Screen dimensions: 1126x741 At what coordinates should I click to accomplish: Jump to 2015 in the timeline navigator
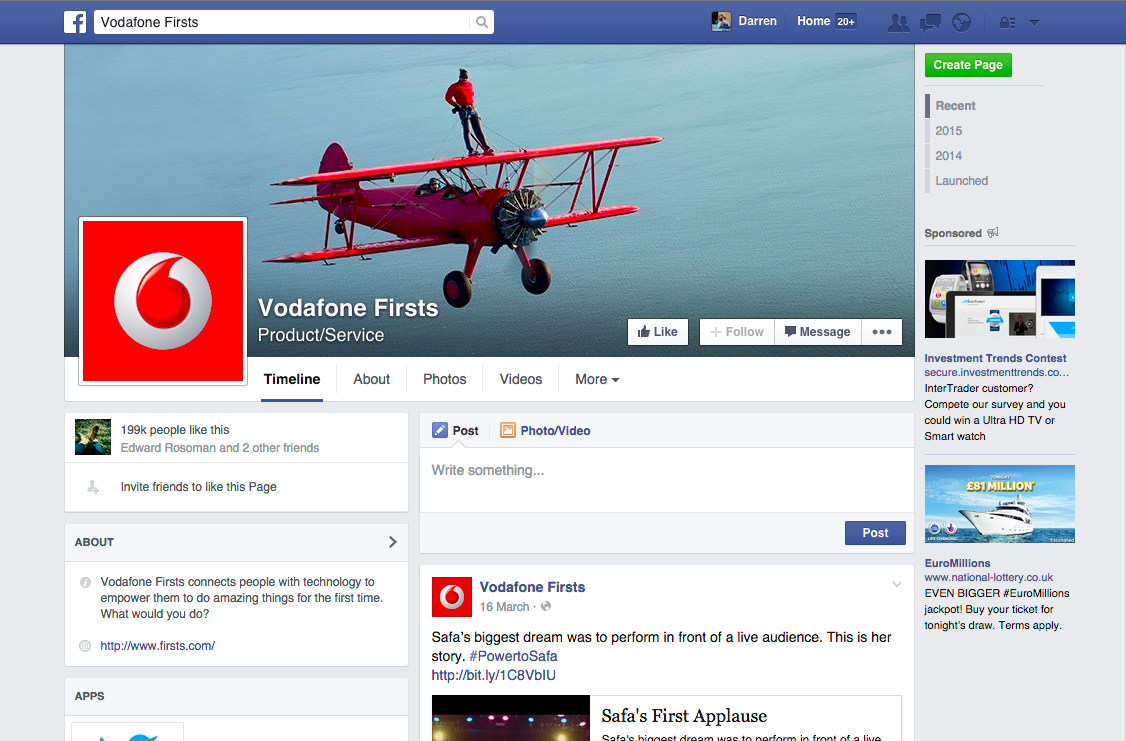(x=948, y=131)
